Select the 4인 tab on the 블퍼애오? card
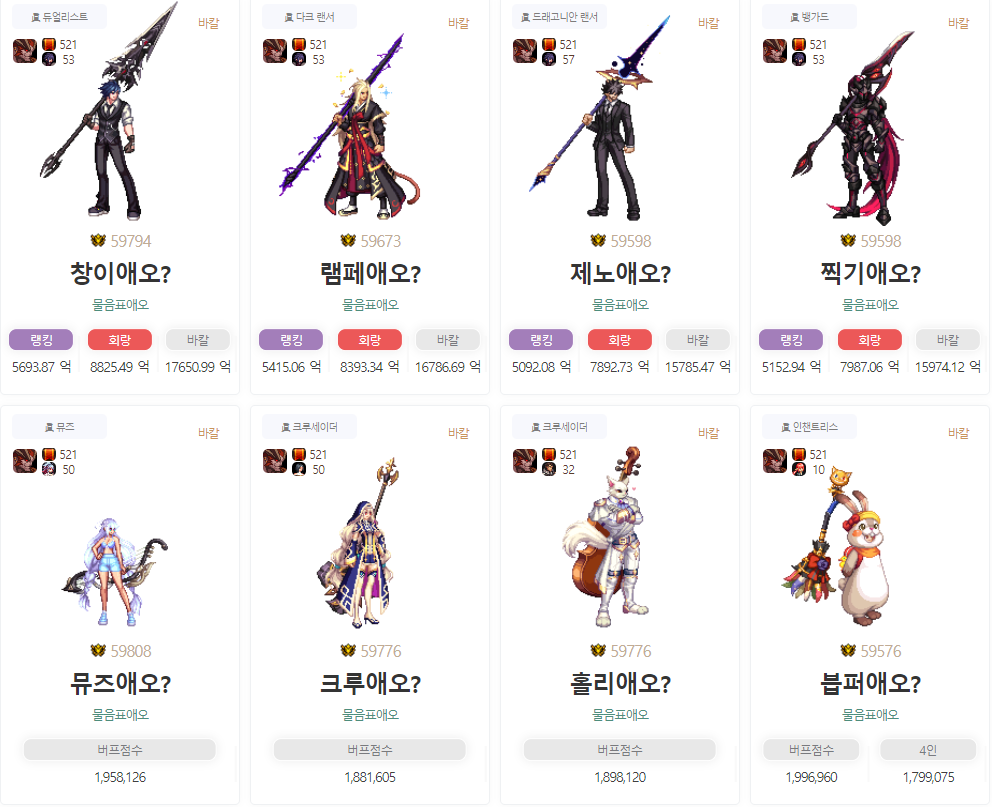This screenshot has height=807, width=992. click(928, 750)
